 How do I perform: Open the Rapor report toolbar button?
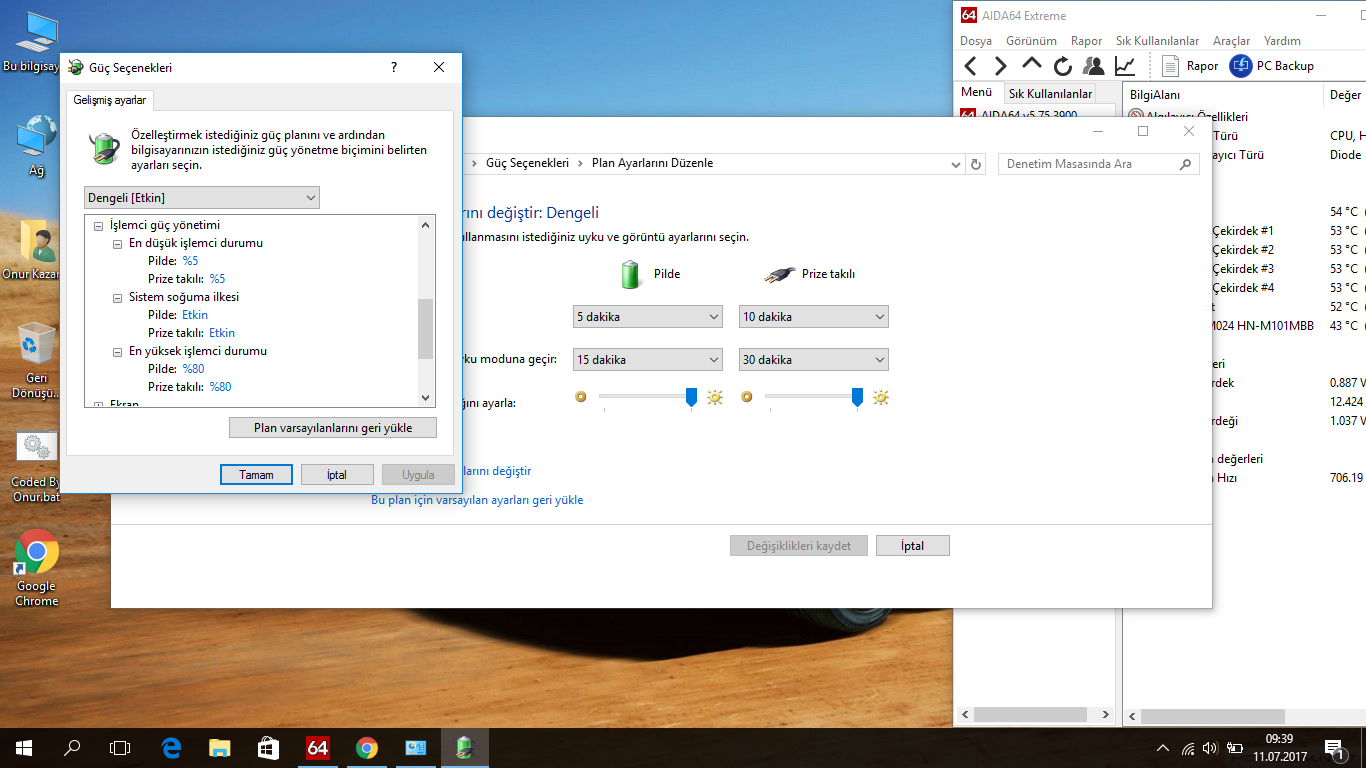coord(1190,66)
